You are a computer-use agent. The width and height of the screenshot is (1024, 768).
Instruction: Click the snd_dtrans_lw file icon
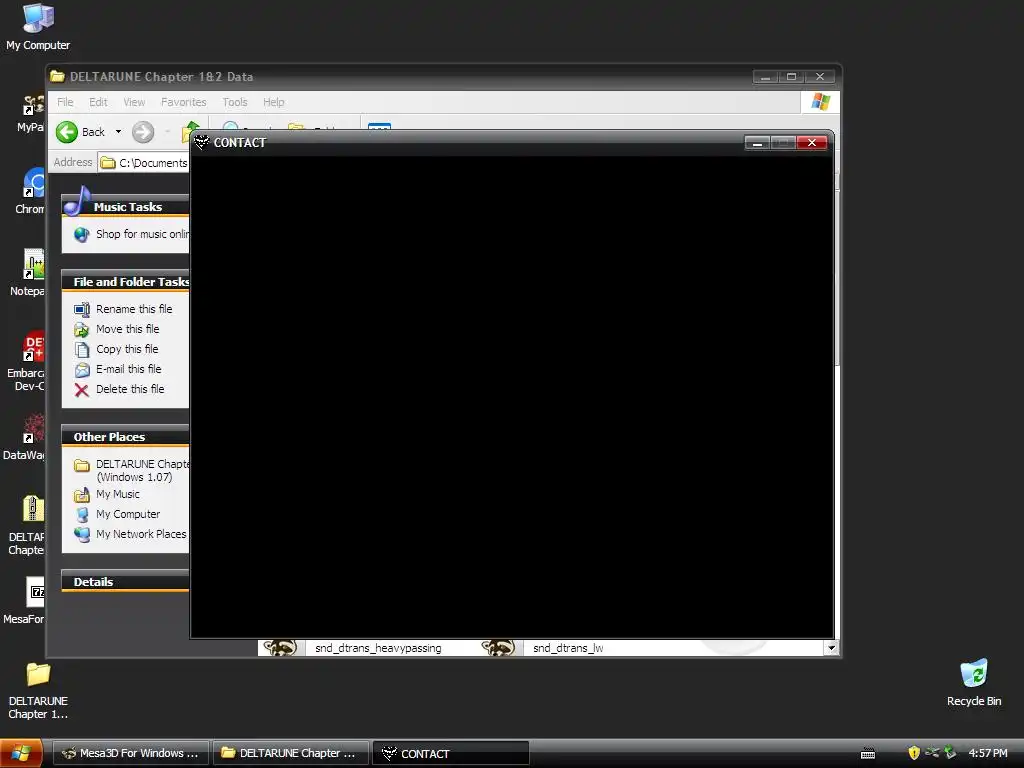tap(498, 647)
